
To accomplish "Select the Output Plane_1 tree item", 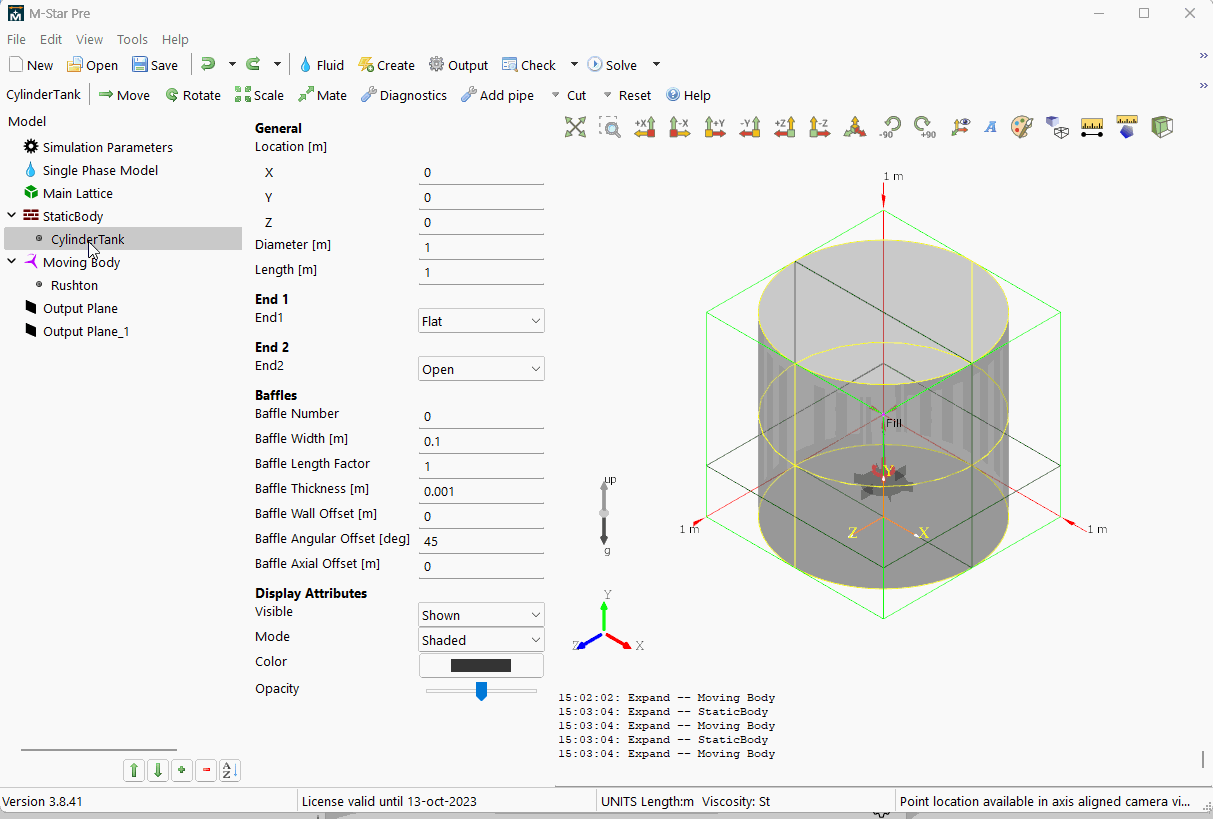I will coord(86,331).
